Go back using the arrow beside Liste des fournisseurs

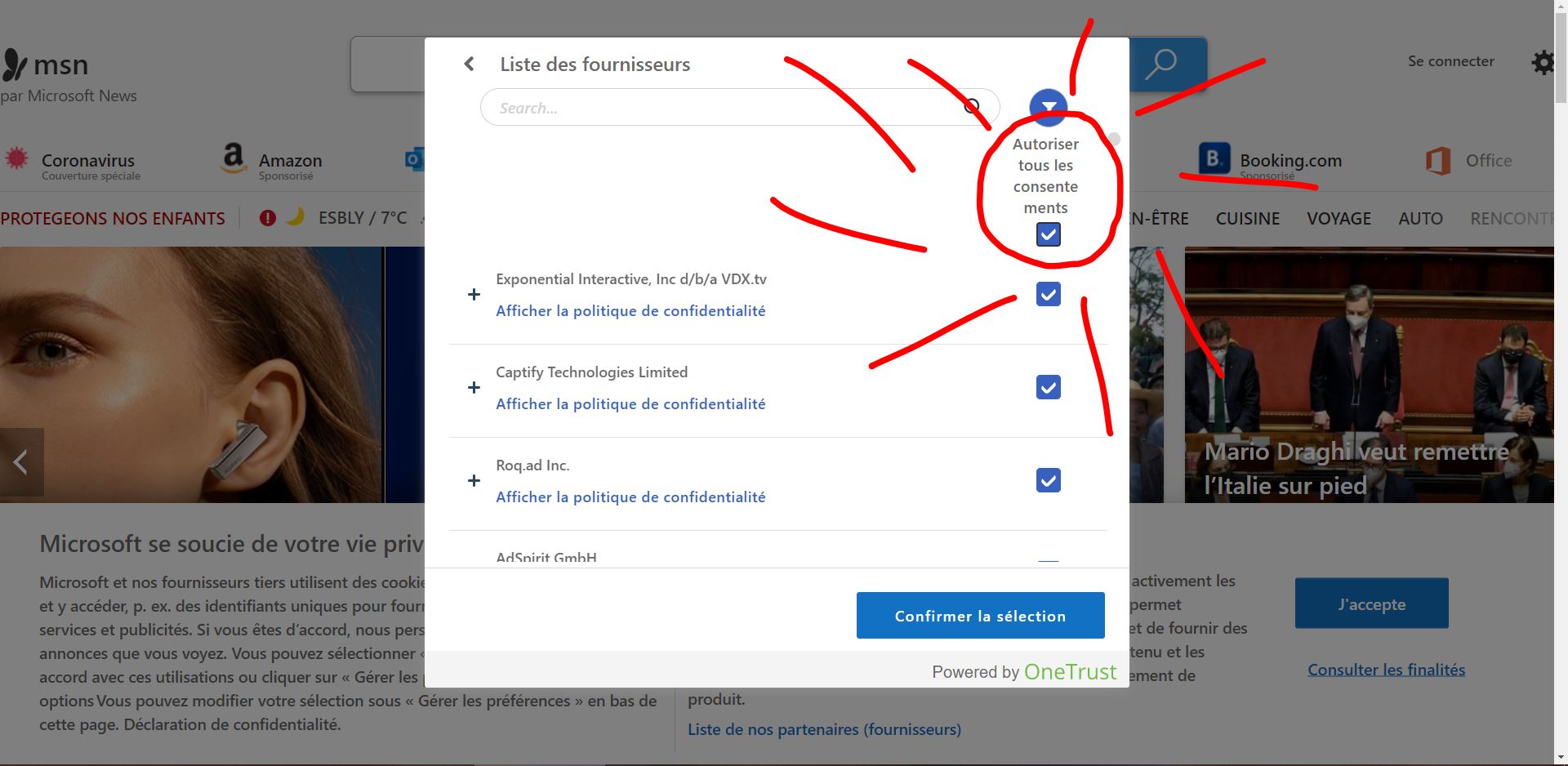point(469,64)
